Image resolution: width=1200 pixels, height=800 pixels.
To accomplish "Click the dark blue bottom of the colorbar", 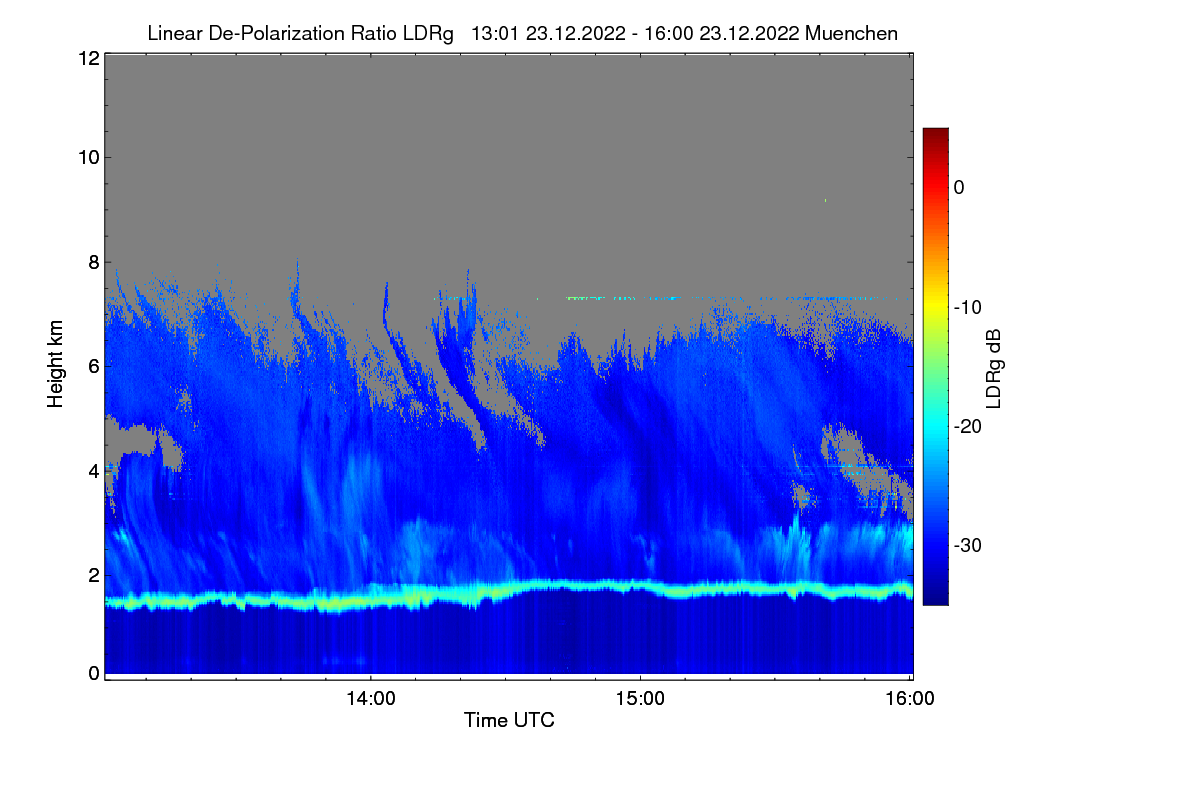I will point(935,597).
